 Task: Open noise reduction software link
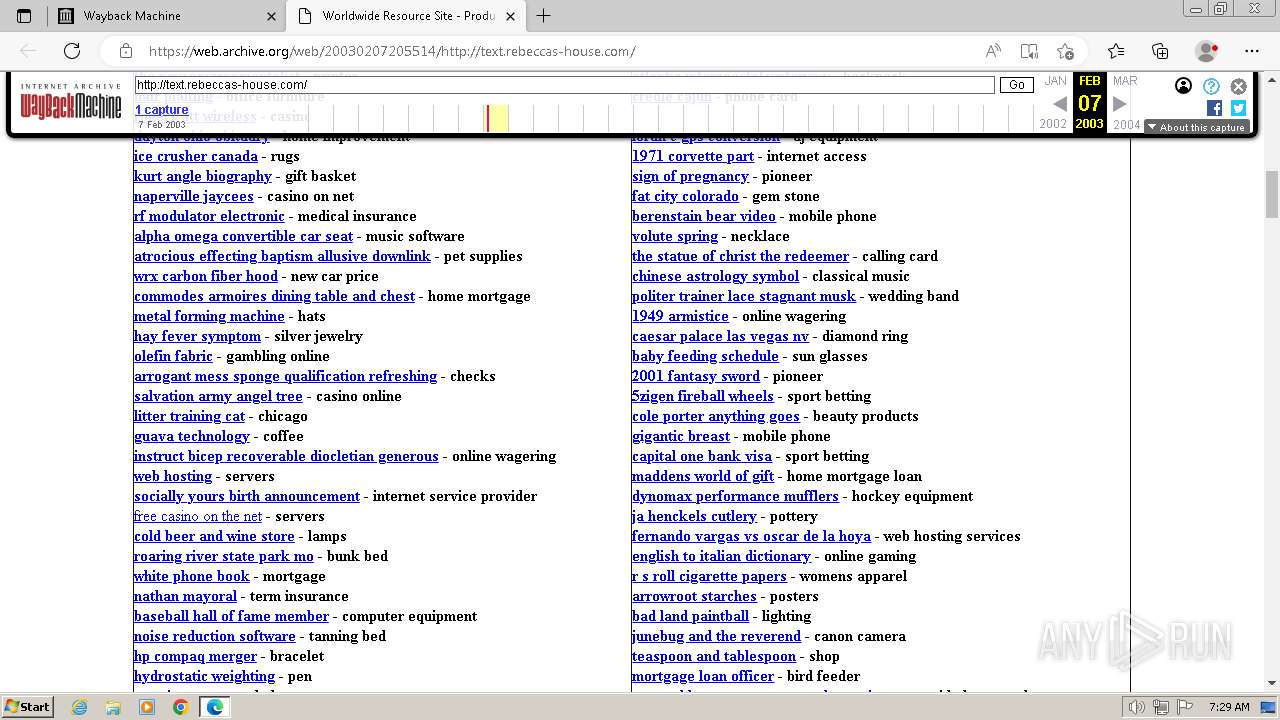215,636
